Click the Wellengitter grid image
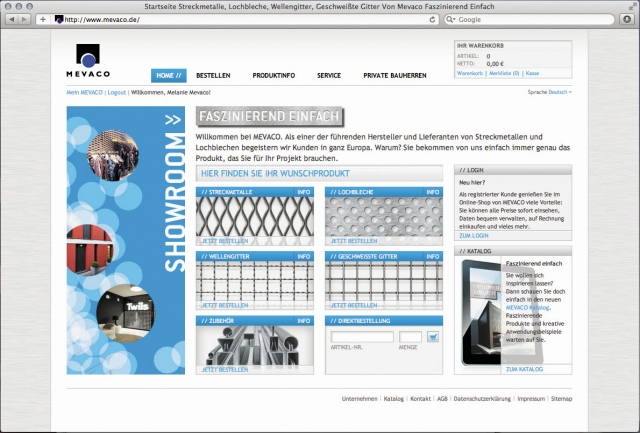Viewport: 640px width, 433px height. pos(255,281)
